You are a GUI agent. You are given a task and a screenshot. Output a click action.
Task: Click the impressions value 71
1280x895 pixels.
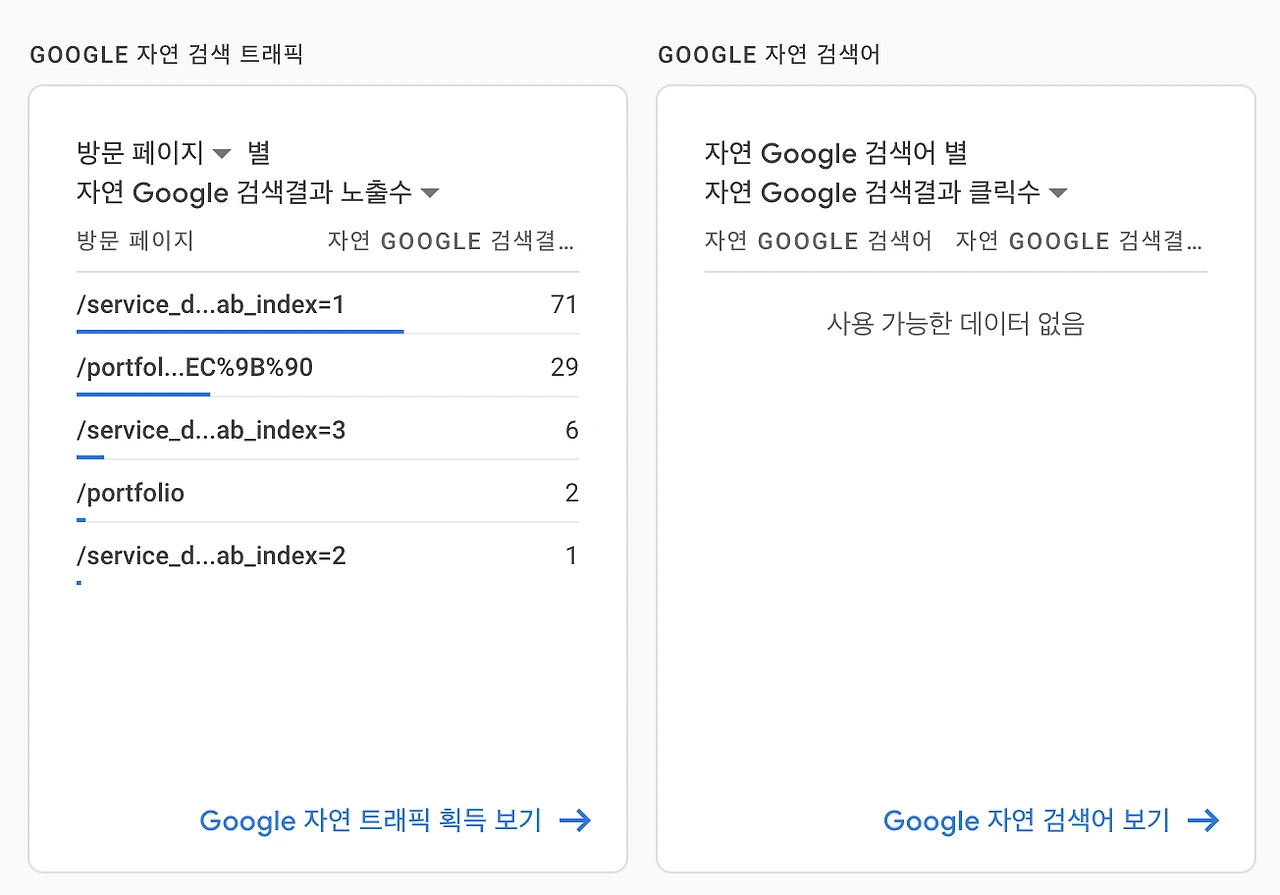coord(564,305)
